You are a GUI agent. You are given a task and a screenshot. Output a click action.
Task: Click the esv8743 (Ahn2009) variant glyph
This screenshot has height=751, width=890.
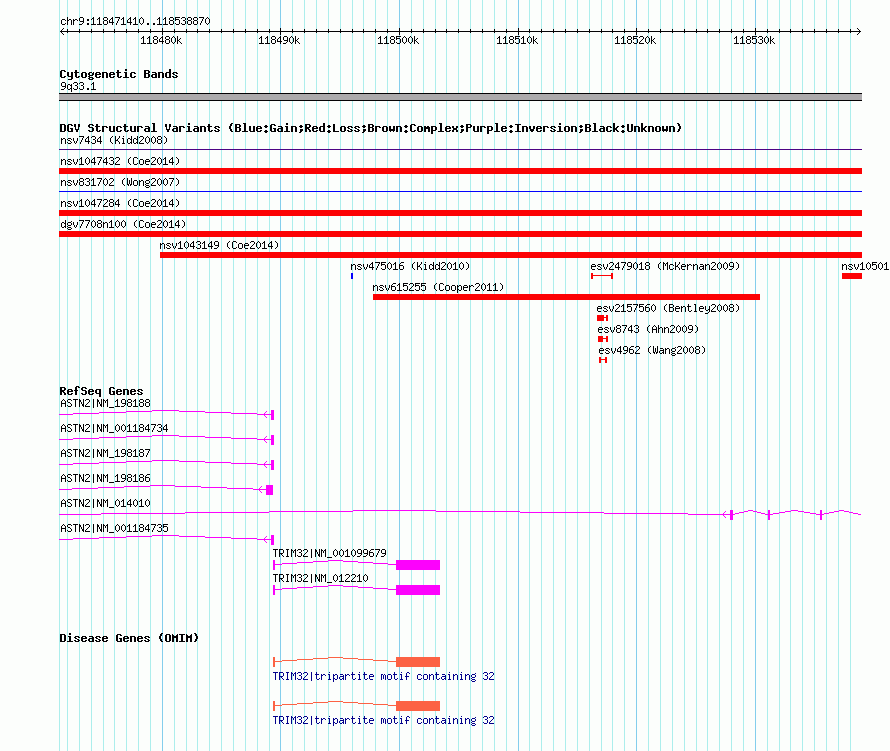click(x=603, y=339)
